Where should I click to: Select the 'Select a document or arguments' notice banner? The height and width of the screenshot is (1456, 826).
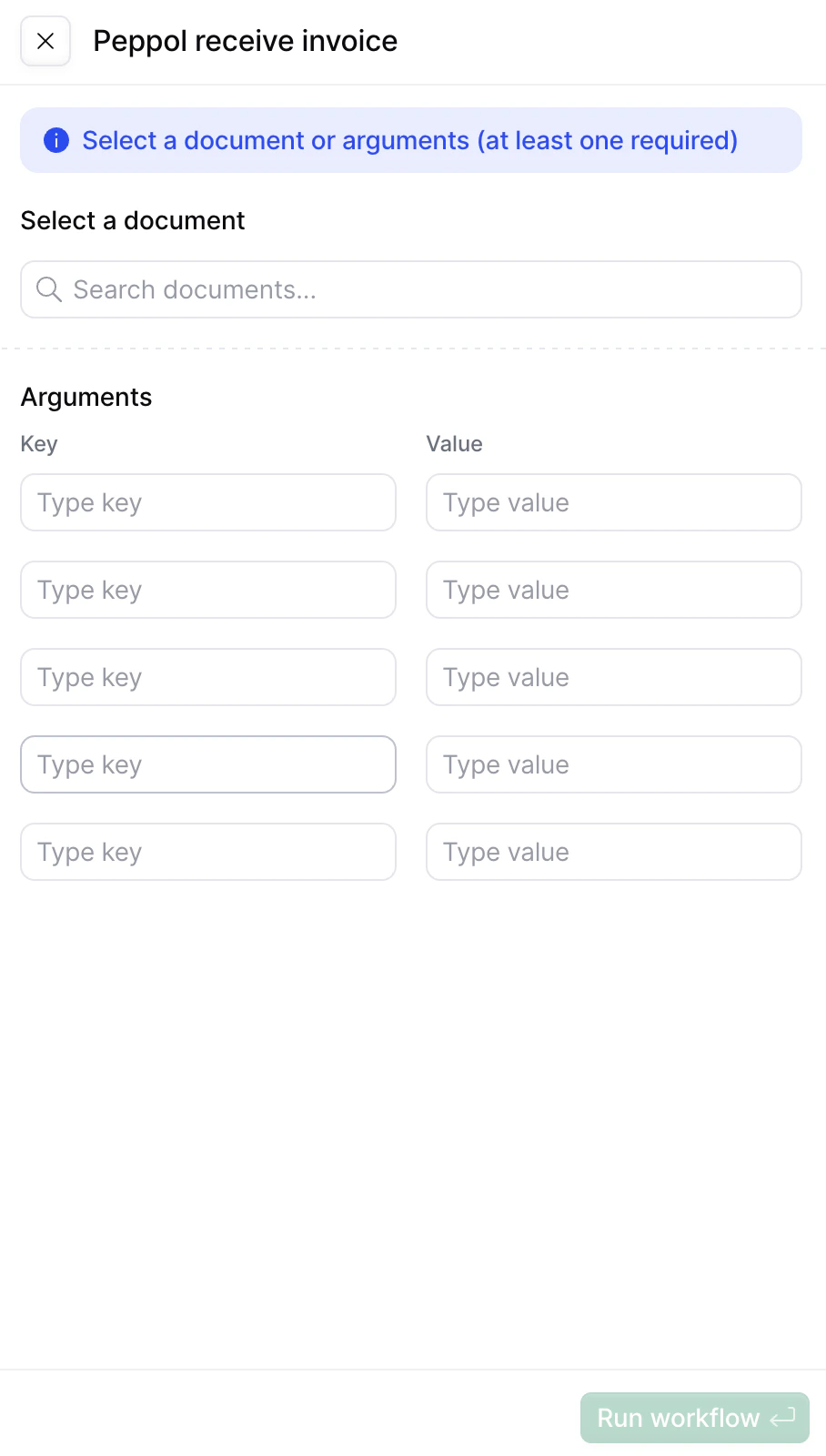pos(410,140)
